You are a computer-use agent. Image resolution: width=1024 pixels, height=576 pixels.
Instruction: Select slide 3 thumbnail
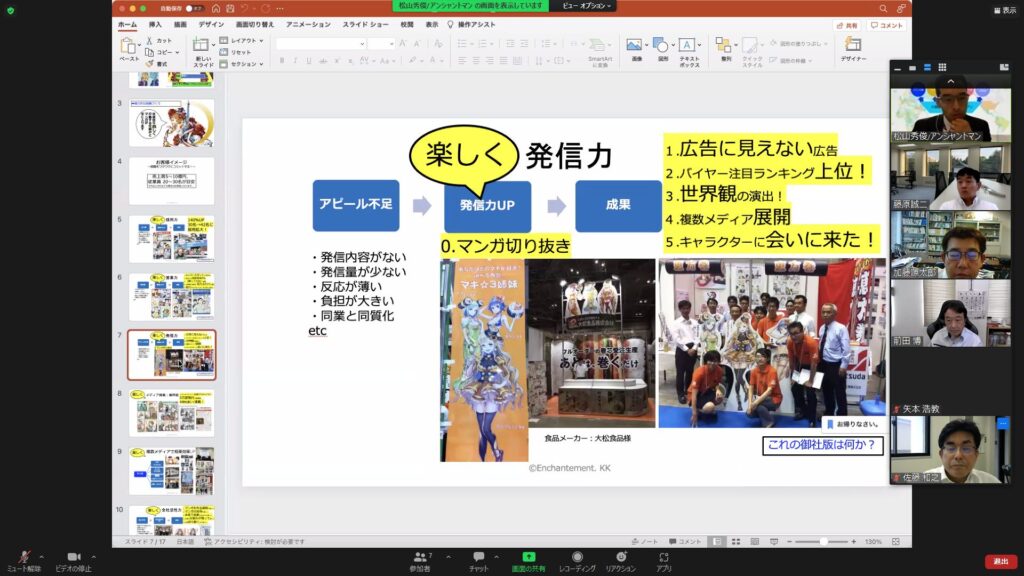coord(172,123)
